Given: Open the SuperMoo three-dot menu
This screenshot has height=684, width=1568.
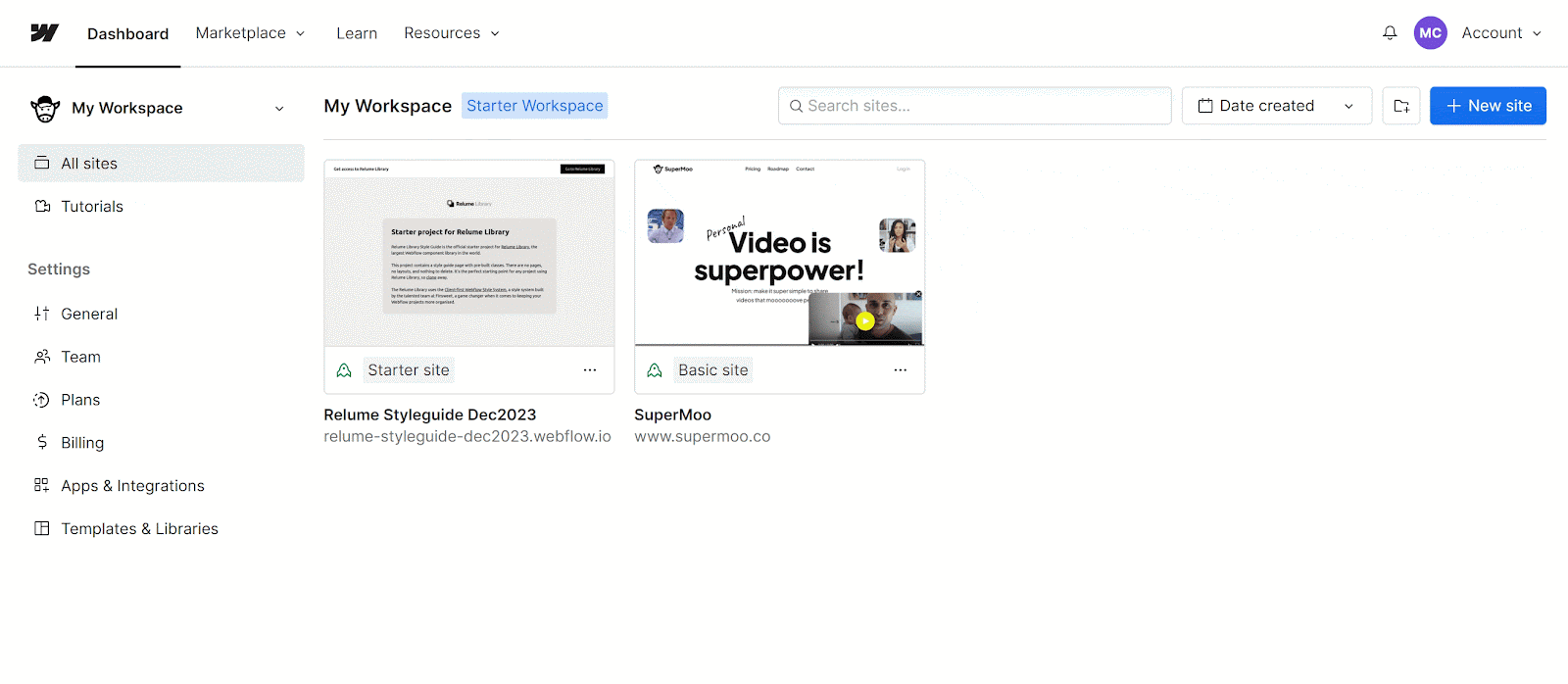Looking at the screenshot, I should coord(901,370).
